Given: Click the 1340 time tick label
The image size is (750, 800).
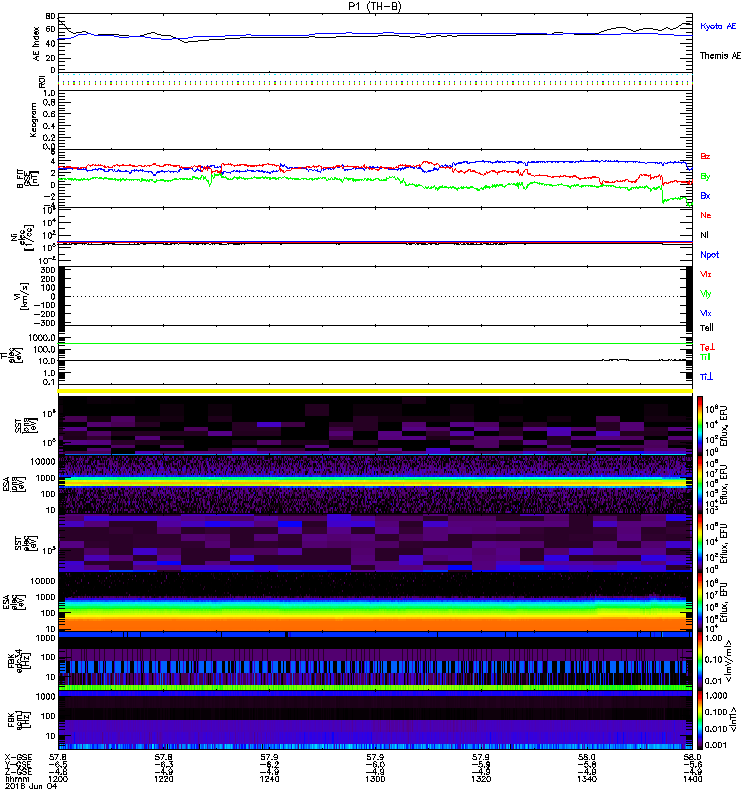Looking at the screenshot, I should [587, 779].
